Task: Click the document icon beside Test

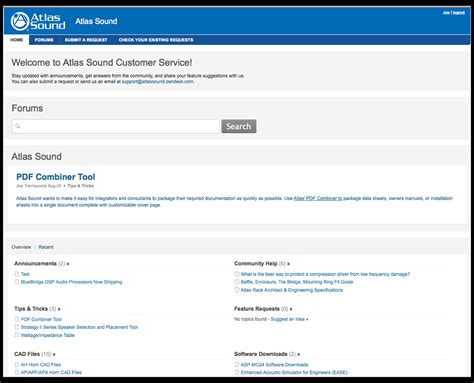Action: (x=17, y=274)
